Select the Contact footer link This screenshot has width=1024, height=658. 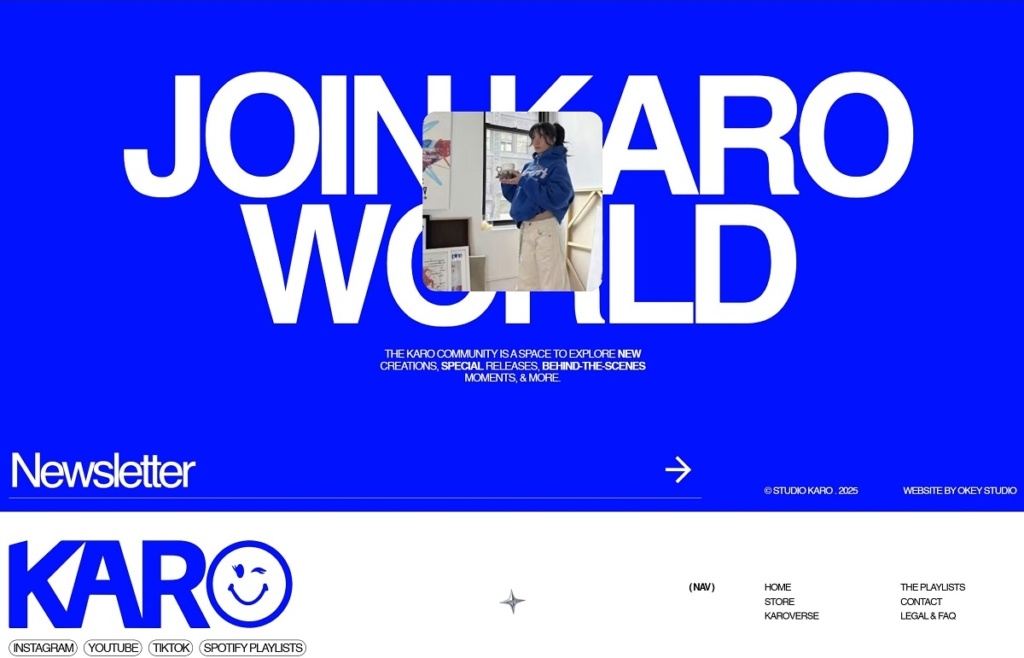(x=921, y=602)
